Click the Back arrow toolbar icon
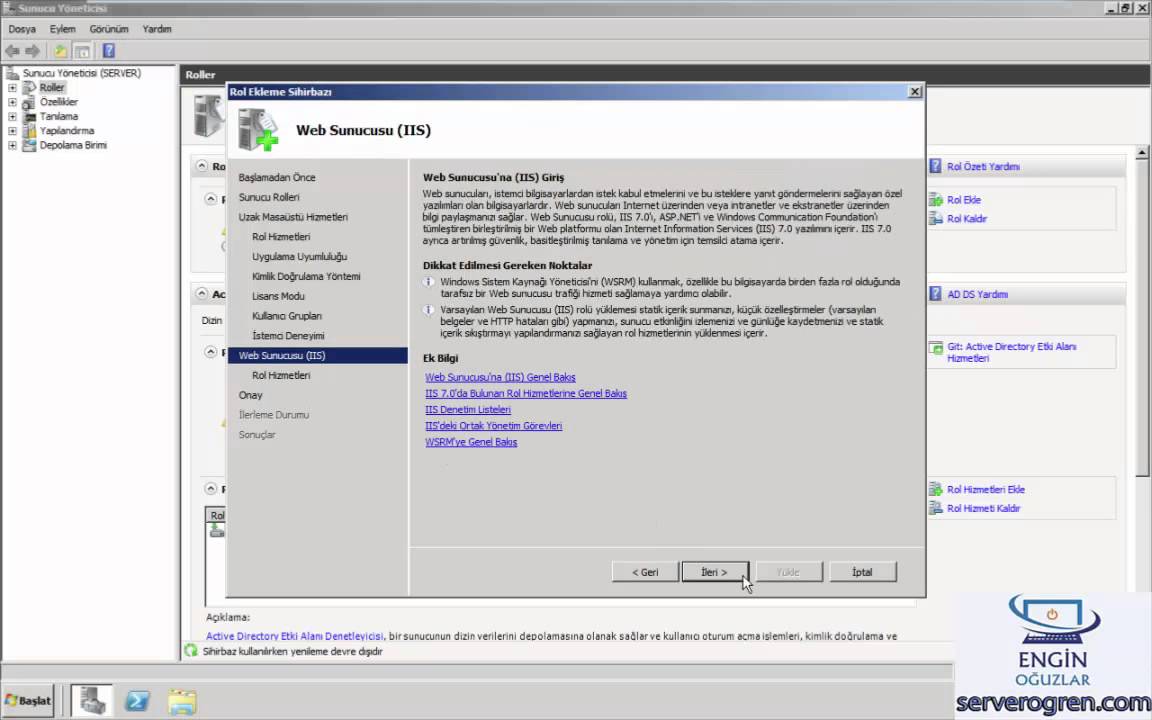Viewport: 1152px width, 720px height. click(x=12, y=51)
